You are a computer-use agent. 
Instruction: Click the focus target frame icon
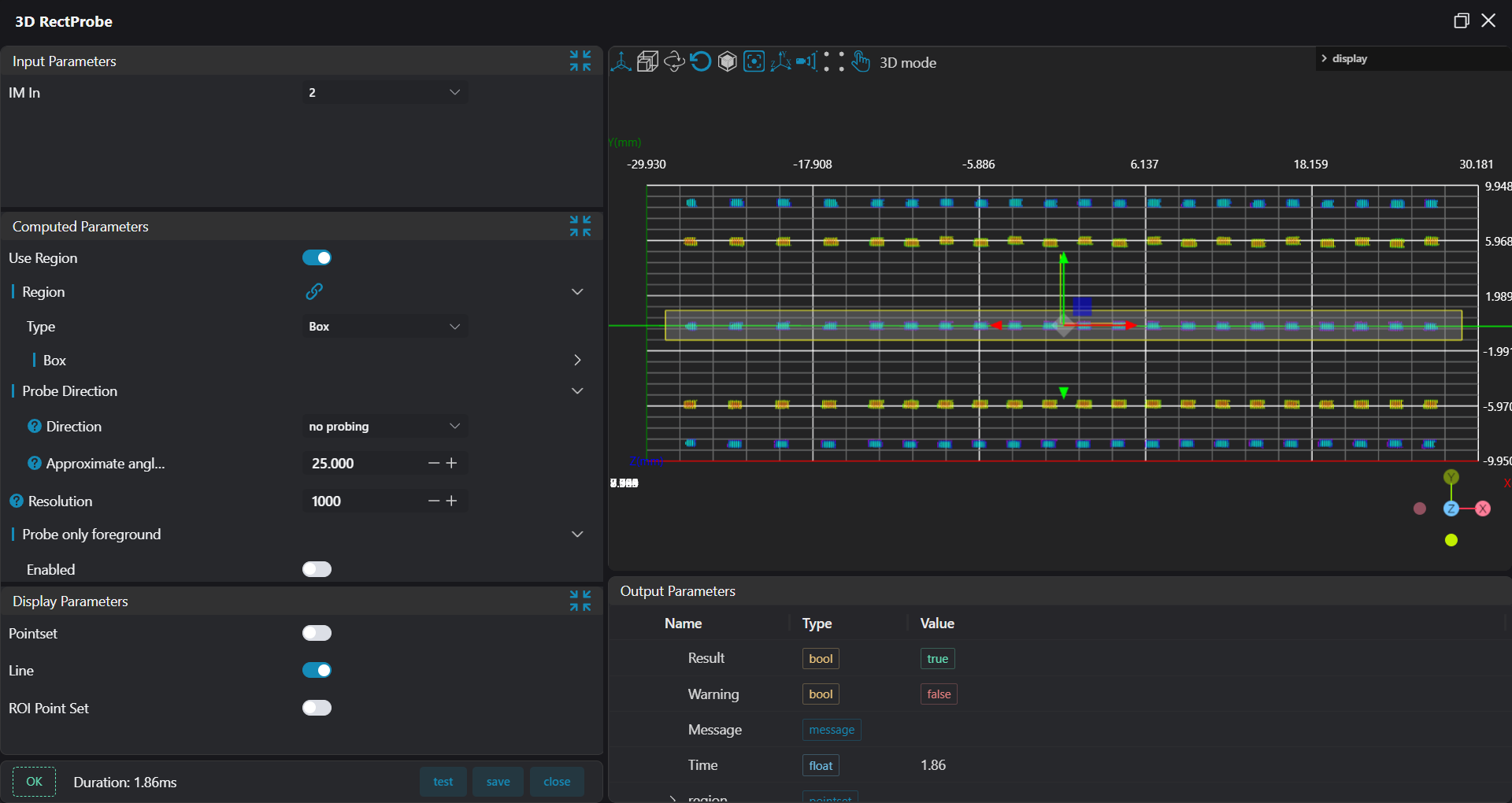click(754, 61)
